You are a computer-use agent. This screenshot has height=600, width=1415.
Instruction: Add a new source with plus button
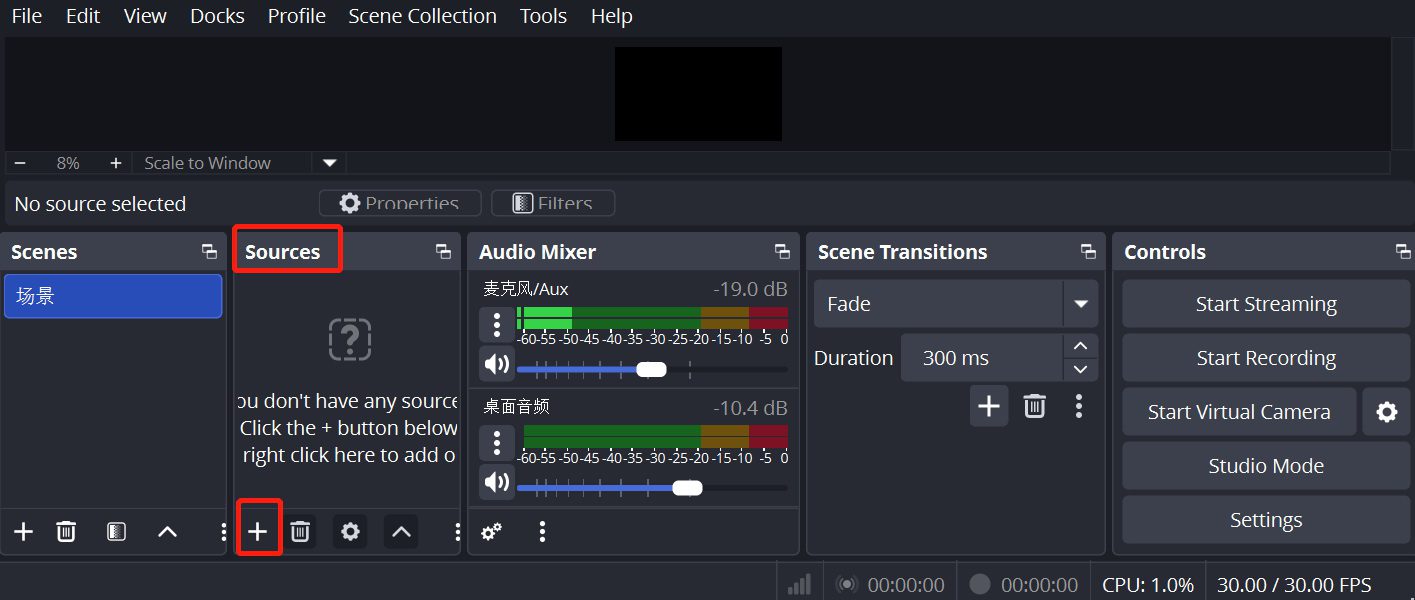click(258, 532)
